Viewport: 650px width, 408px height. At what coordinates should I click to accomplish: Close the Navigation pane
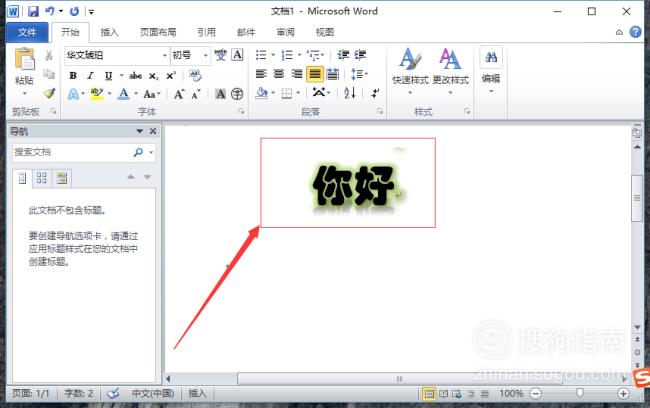click(x=153, y=131)
